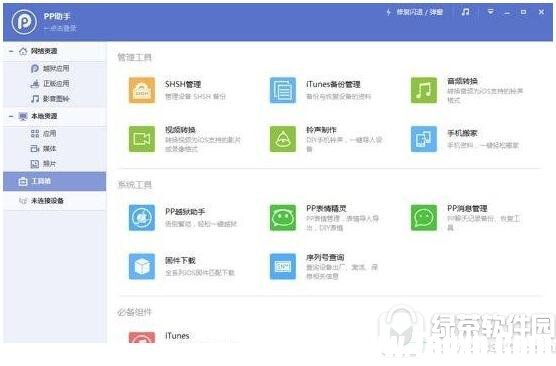The width and height of the screenshot is (556, 366).
Task: Open 应用 under 本地资源
Action: (x=44, y=134)
